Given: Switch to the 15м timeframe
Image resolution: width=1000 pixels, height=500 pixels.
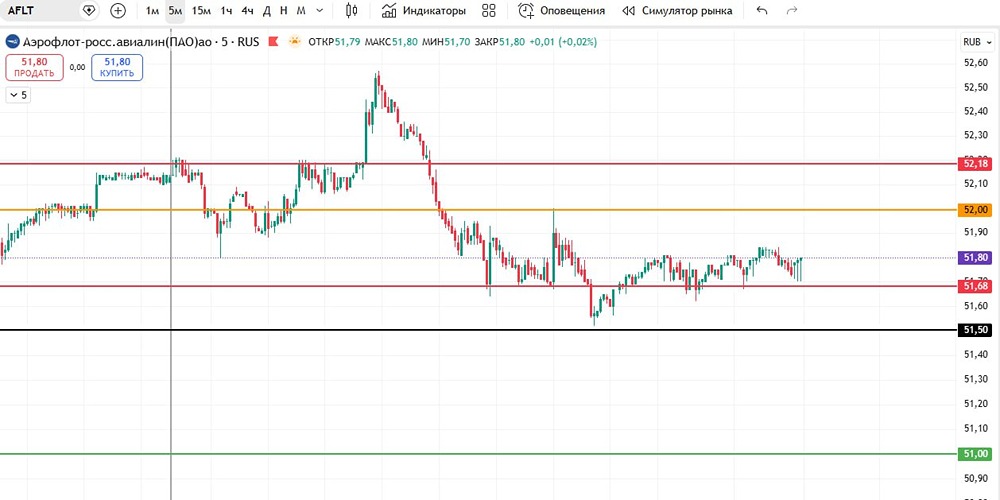Looking at the screenshot, I should pyautogui.click(x=201, y=11).
